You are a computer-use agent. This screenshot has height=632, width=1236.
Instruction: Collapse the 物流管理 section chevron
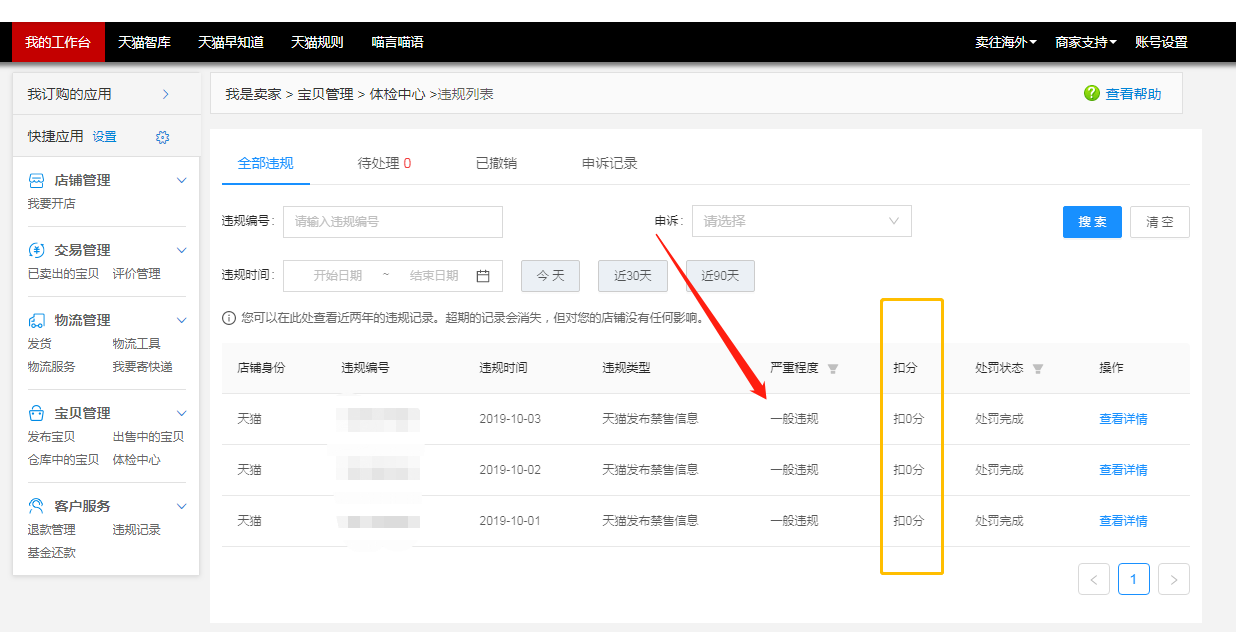(x=181, y=320)
